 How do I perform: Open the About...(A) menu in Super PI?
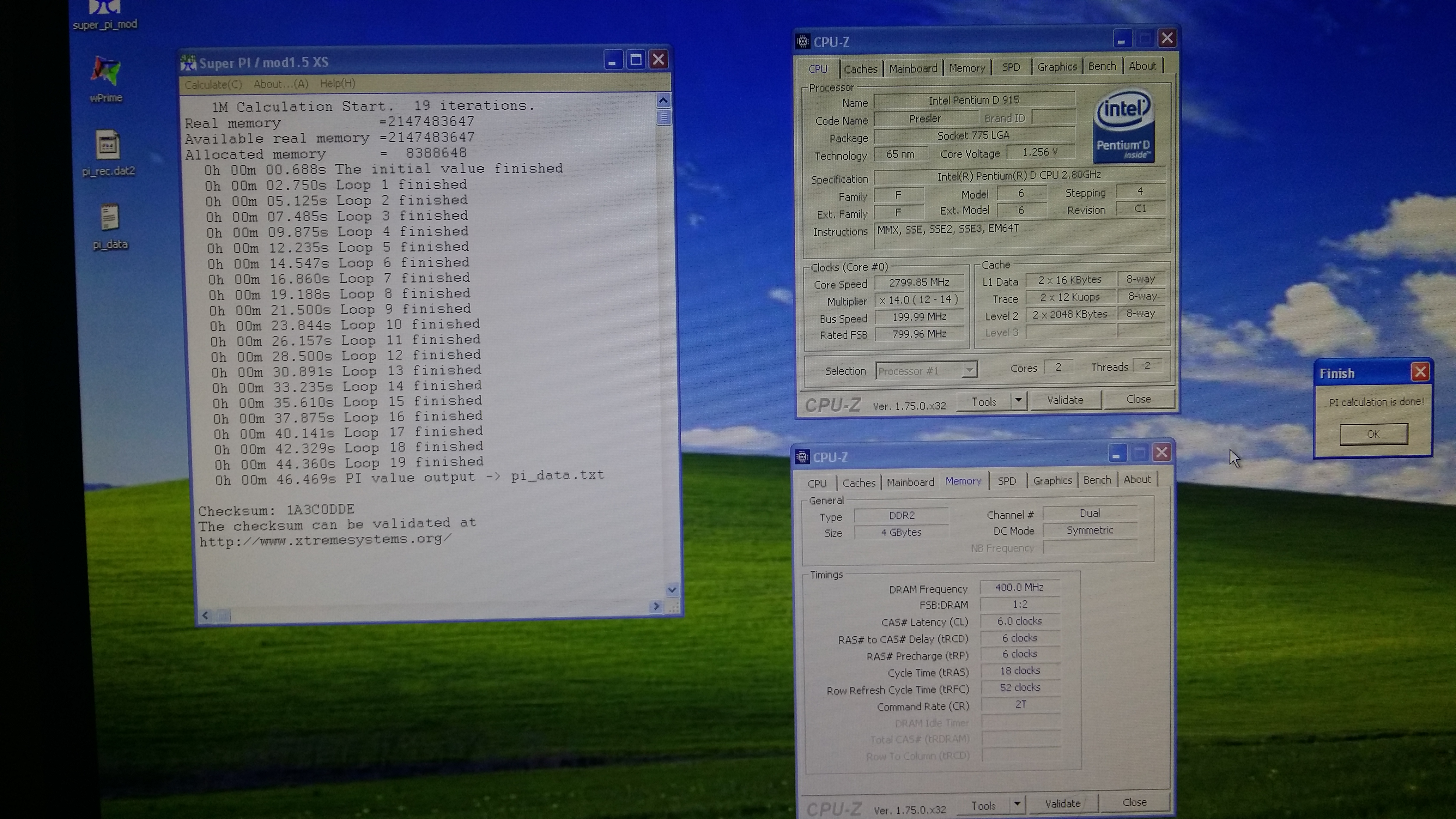coord(281,84)
